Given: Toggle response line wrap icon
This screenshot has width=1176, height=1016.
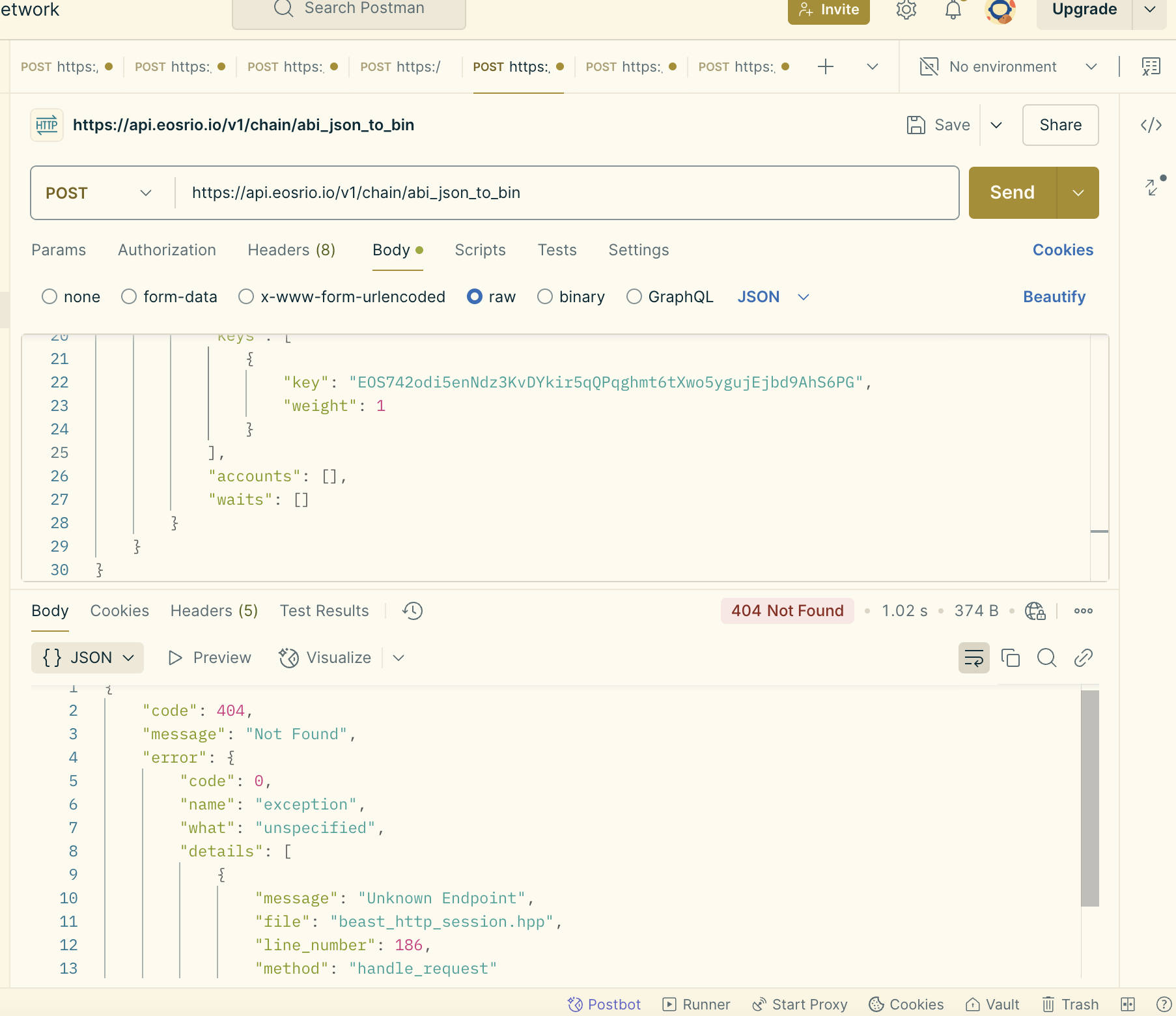Looking at the screenshot, I should click(x=973, y=658).
